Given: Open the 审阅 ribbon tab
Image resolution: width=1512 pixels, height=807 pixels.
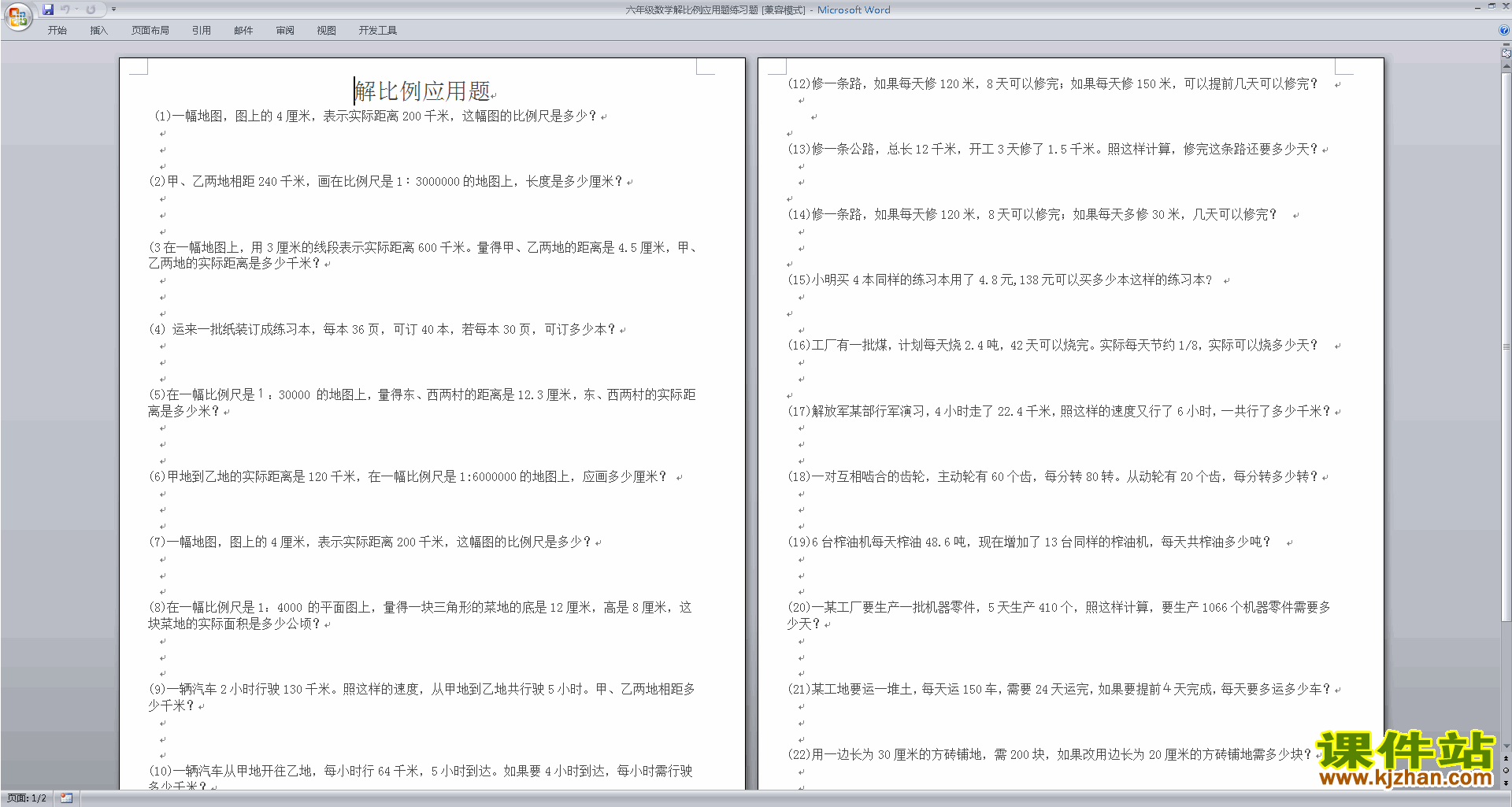Looking at the screenshot, I should coord(285,30).
